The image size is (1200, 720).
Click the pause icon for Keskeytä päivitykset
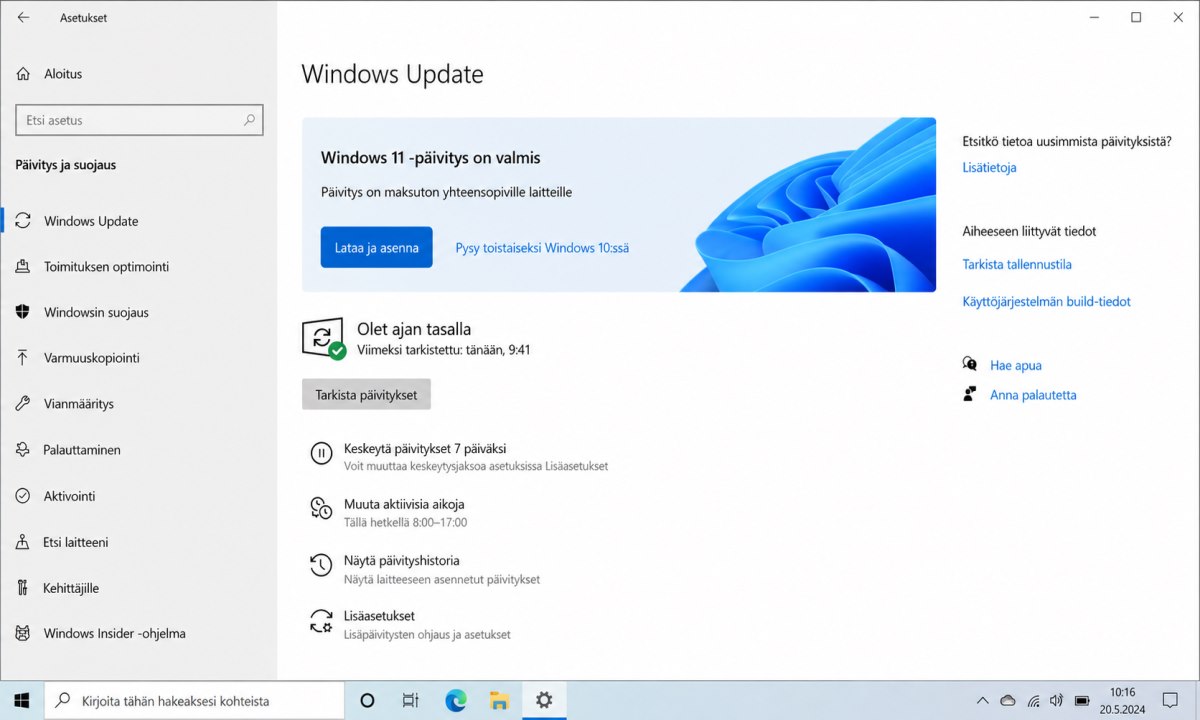click(320, 453)
